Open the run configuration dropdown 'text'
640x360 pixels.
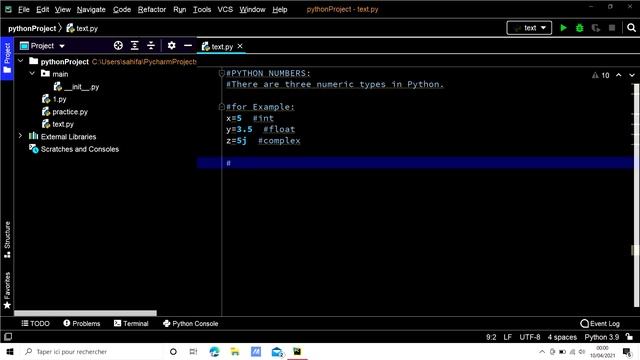pos(529,28)
